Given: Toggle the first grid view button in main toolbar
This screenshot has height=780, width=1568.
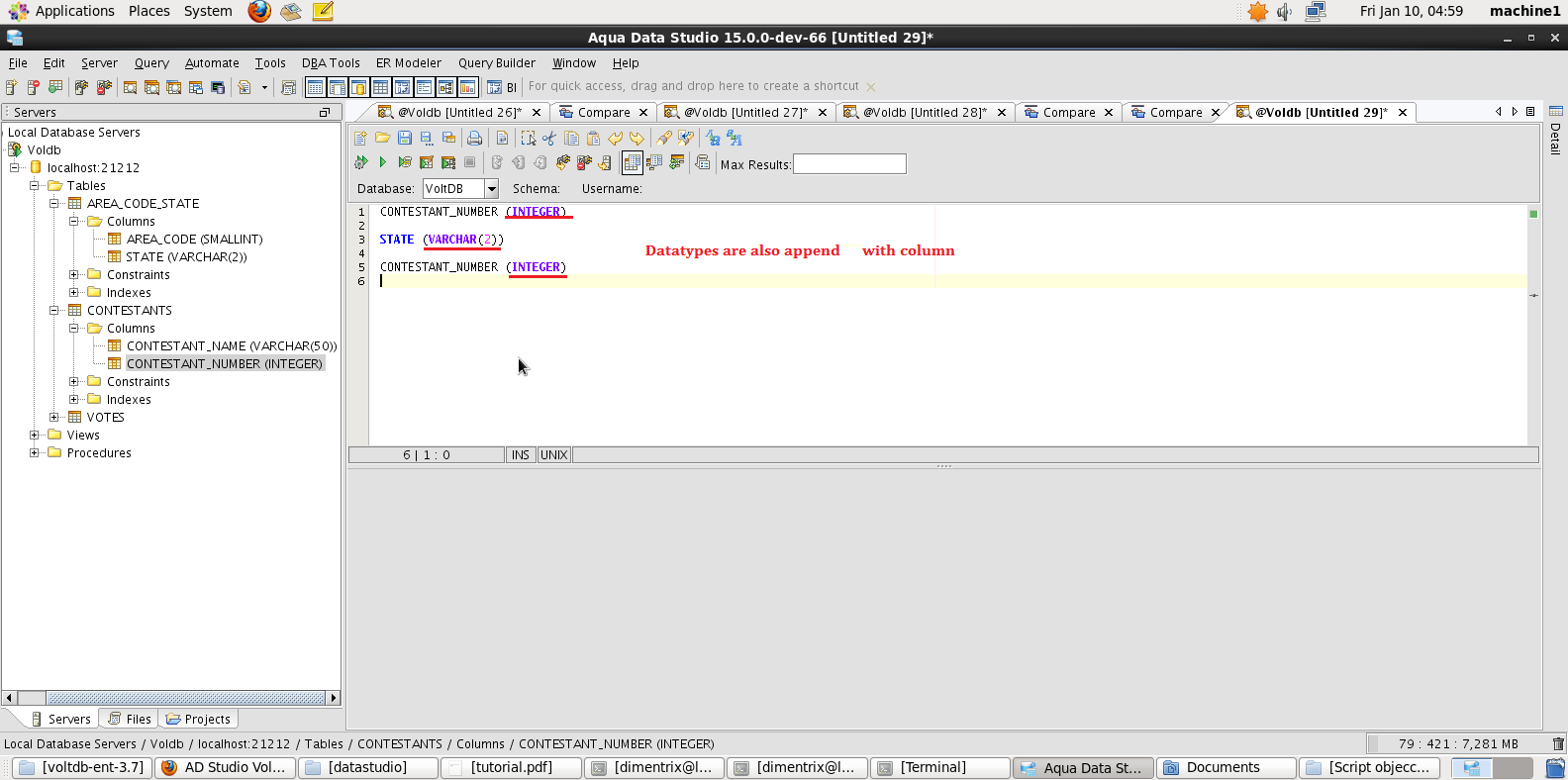Looking at the screenshot, I should coord(315,87).
